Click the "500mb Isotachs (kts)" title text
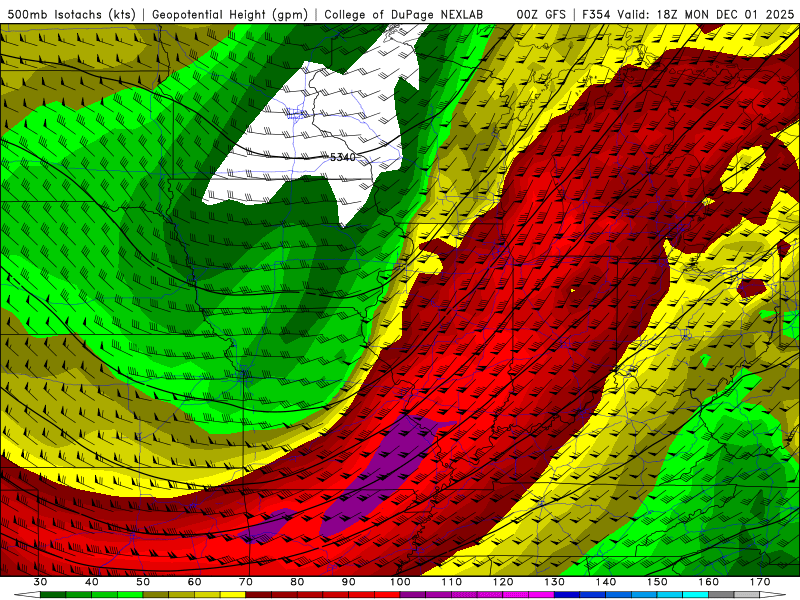Screen dimensions: 800x600 [69, 14]
